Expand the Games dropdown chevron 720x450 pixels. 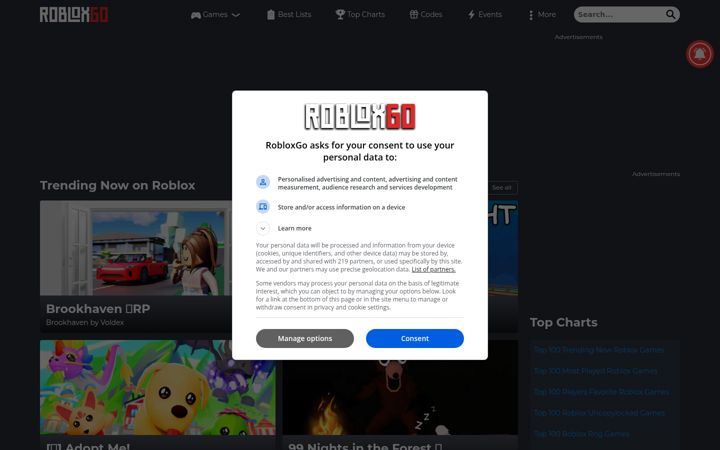click(236, 15)
